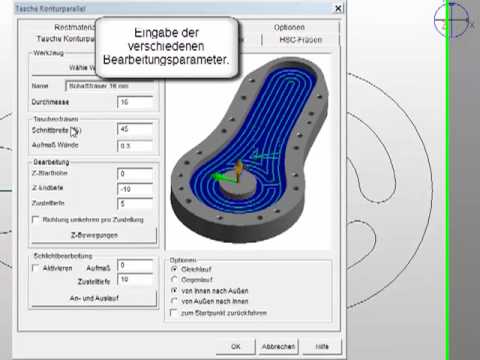Viewport: 480px width, 360px height.
Task: Edit the Schlichtbearbeitung Zustelltiefe field
Action: (135, 280)
